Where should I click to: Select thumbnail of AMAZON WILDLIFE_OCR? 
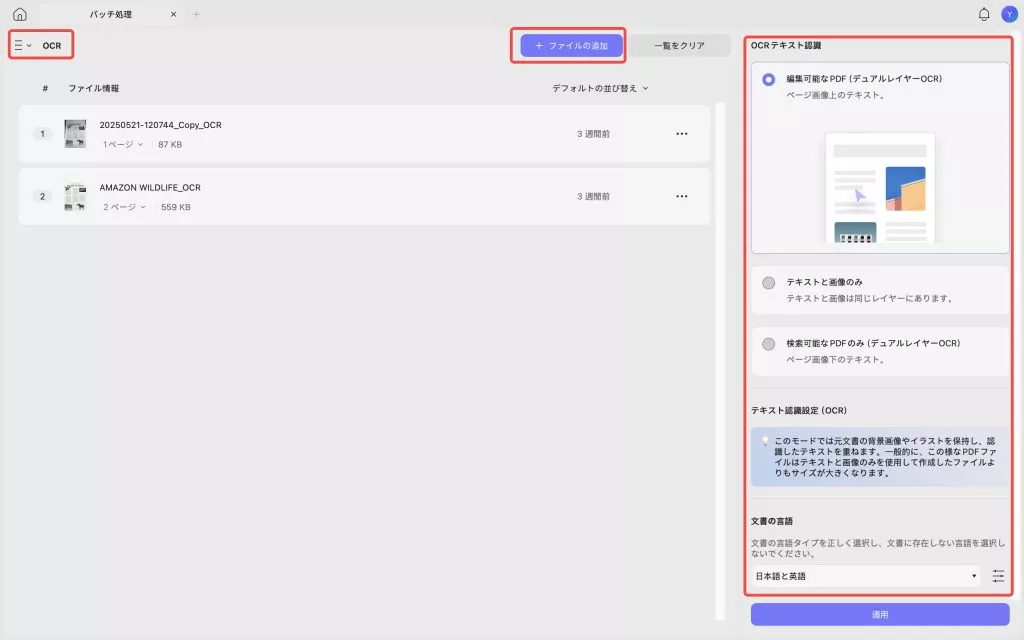pyautogui.click(x=75, y=197)
